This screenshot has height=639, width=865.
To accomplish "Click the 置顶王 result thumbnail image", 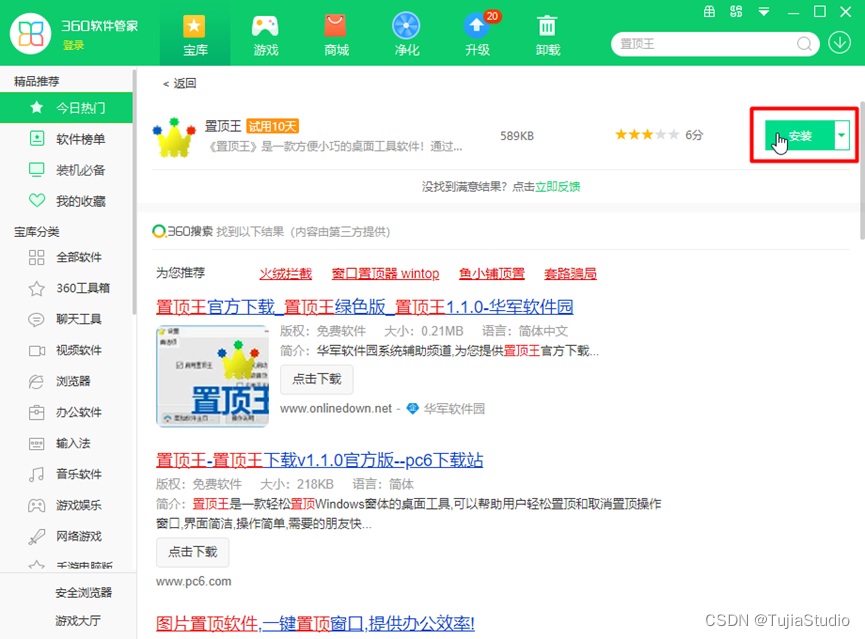I will coord(212,376).
